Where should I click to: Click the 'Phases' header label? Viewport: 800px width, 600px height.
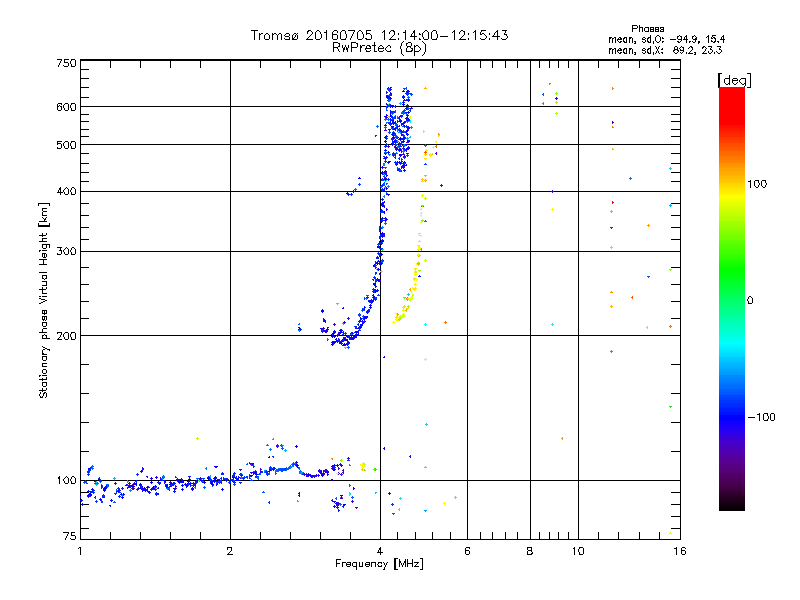pos(647,29)
